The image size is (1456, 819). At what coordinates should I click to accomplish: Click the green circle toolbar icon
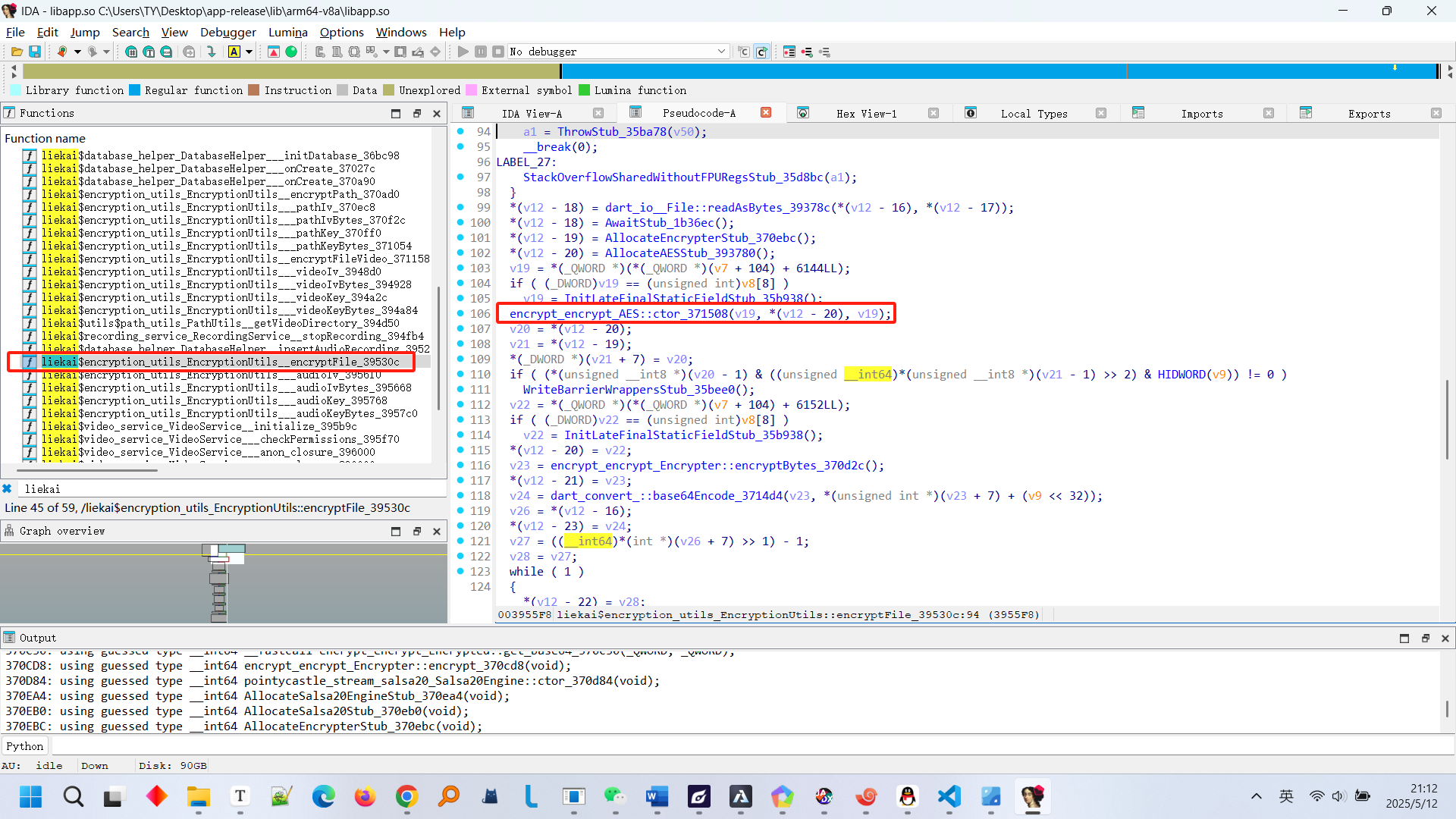pos(291,52)
